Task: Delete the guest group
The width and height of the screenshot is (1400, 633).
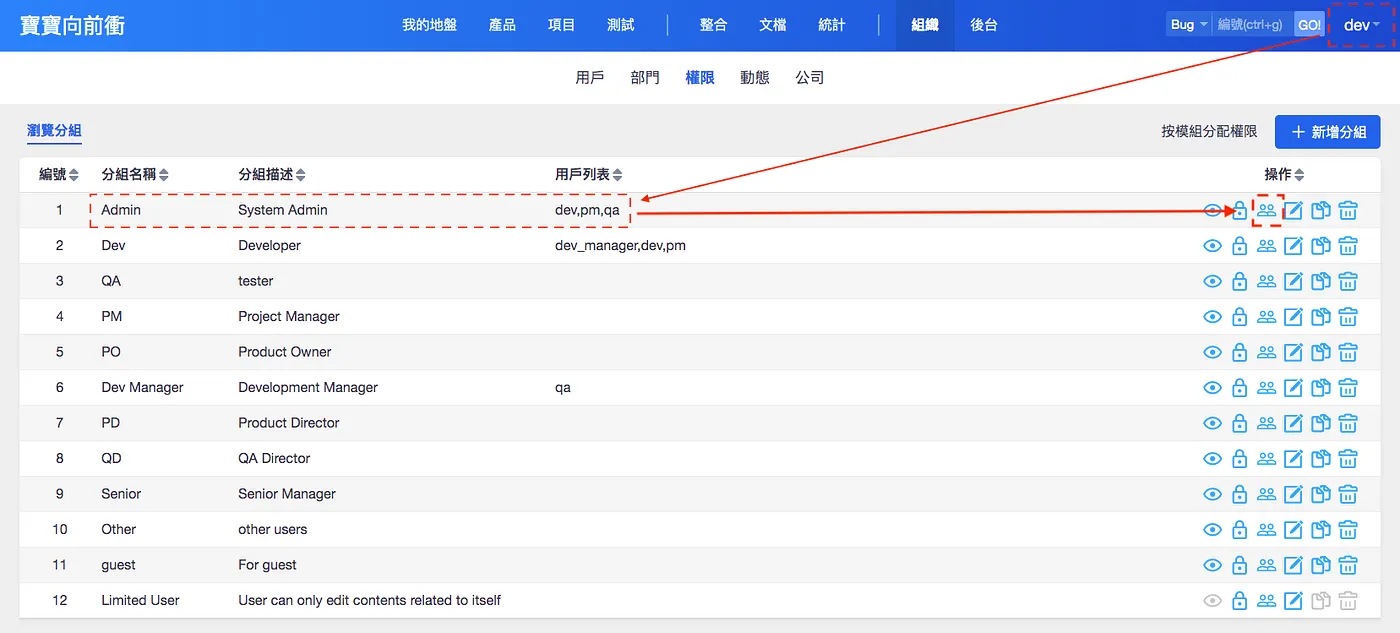Action: 1348,565
